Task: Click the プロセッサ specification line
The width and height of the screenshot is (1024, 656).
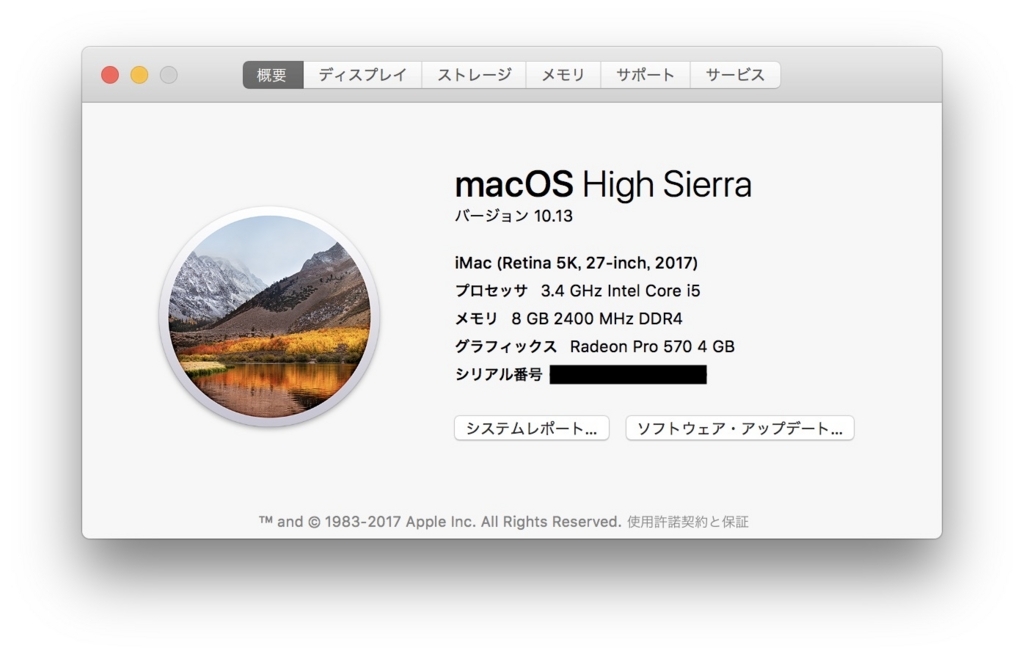Action: coord(578,290)
